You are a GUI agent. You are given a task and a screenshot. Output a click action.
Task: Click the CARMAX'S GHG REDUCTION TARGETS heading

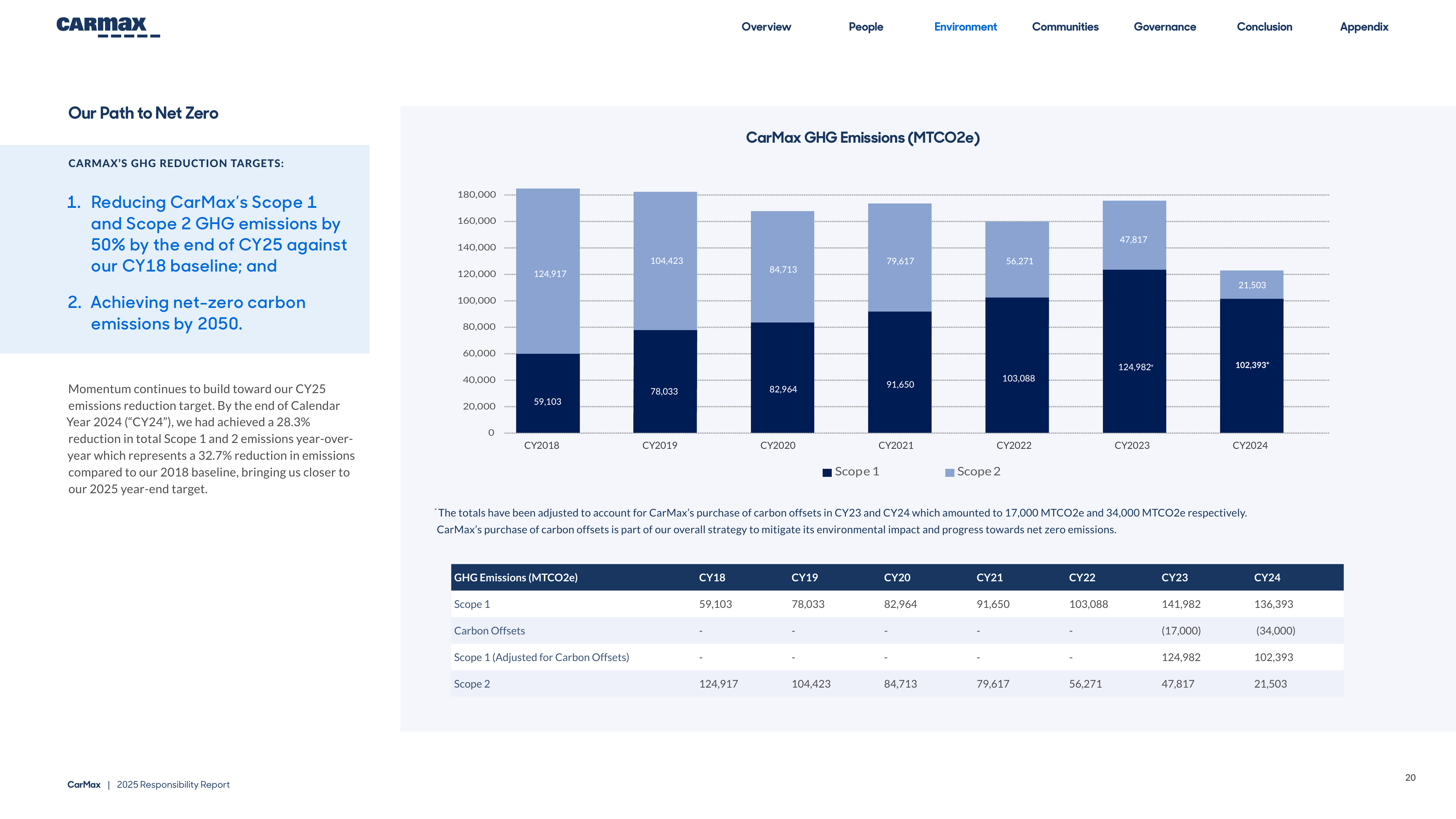click(x=176, y=163)
